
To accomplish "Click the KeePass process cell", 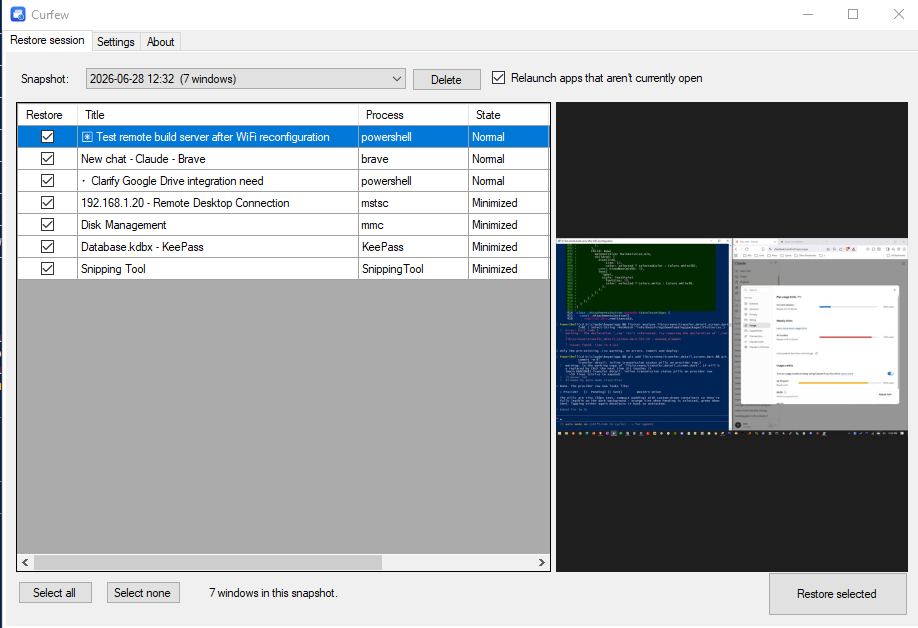I will click(413, 246).
